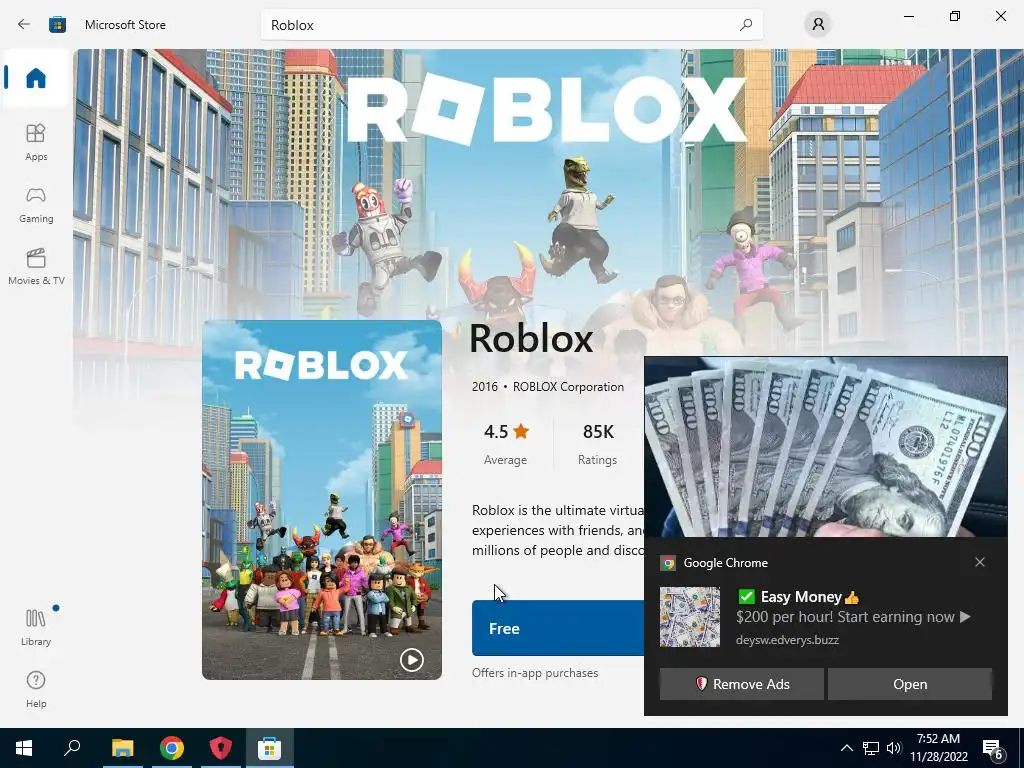This screenshot has height=768, width=1024.
Task: Click Open on the notification
Action: coord(910,684)
